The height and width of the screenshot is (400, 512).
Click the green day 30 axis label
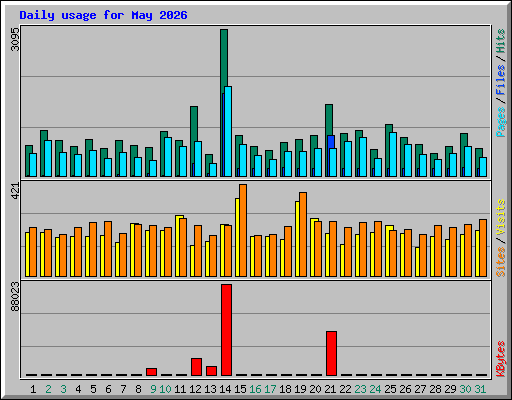[465, 389]
